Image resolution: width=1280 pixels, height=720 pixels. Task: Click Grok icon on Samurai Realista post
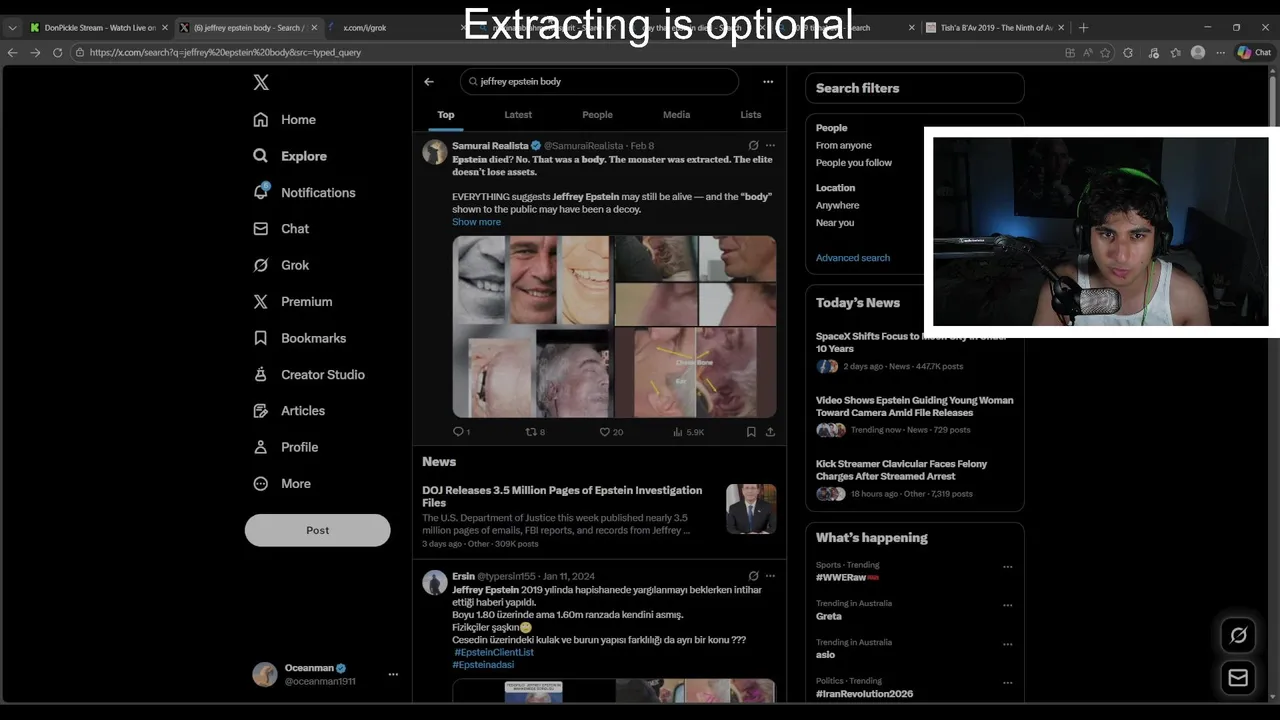pyautogui.click(x=753, y=145)
